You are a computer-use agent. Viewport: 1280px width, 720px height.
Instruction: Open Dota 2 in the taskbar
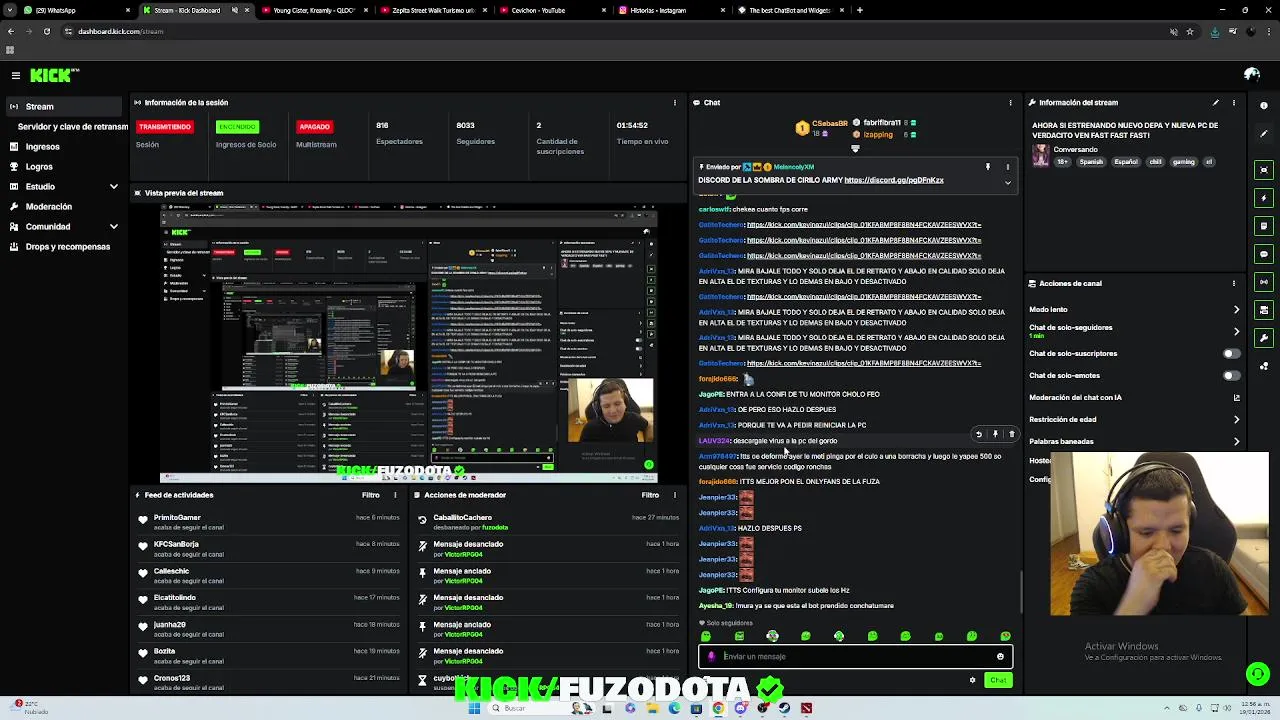tap(806, 708)
